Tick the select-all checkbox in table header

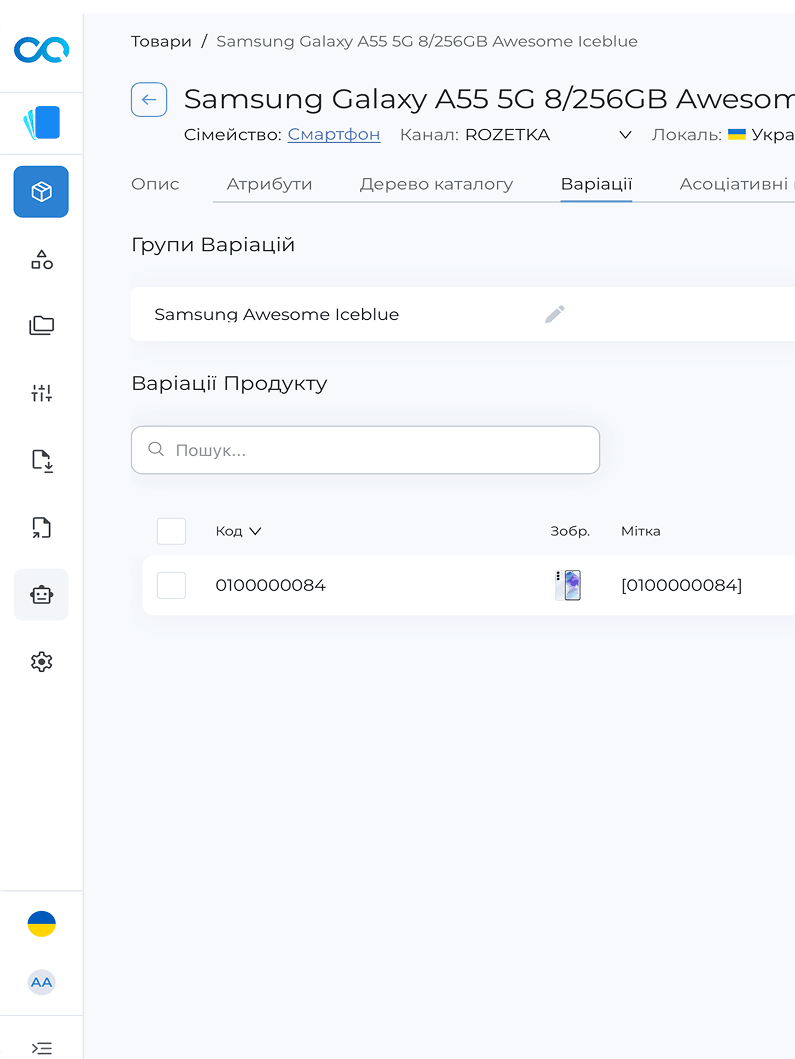tap(171, 531)
